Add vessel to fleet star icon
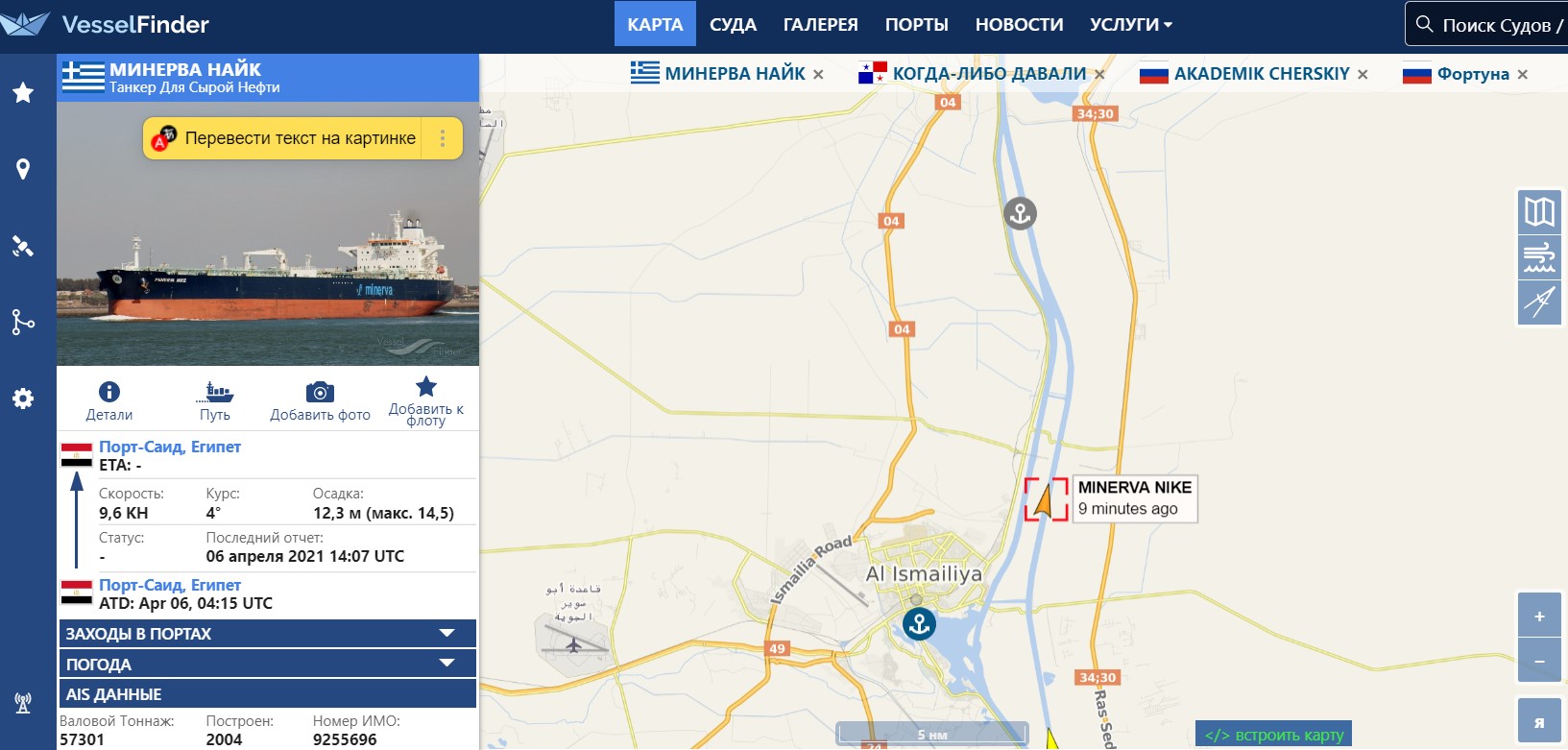The width and height of the screenshot is (1568, 750). (x=426, y=386)
